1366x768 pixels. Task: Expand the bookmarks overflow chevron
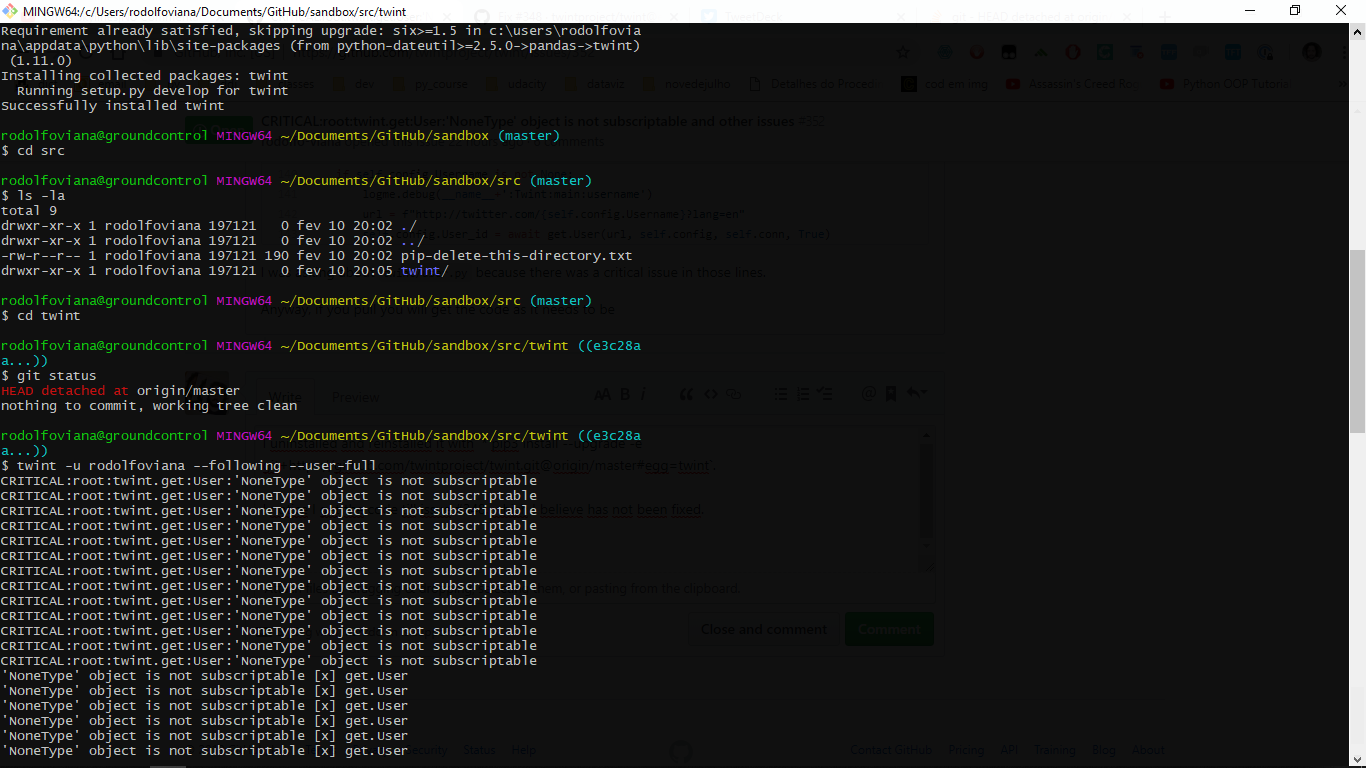1344,84
